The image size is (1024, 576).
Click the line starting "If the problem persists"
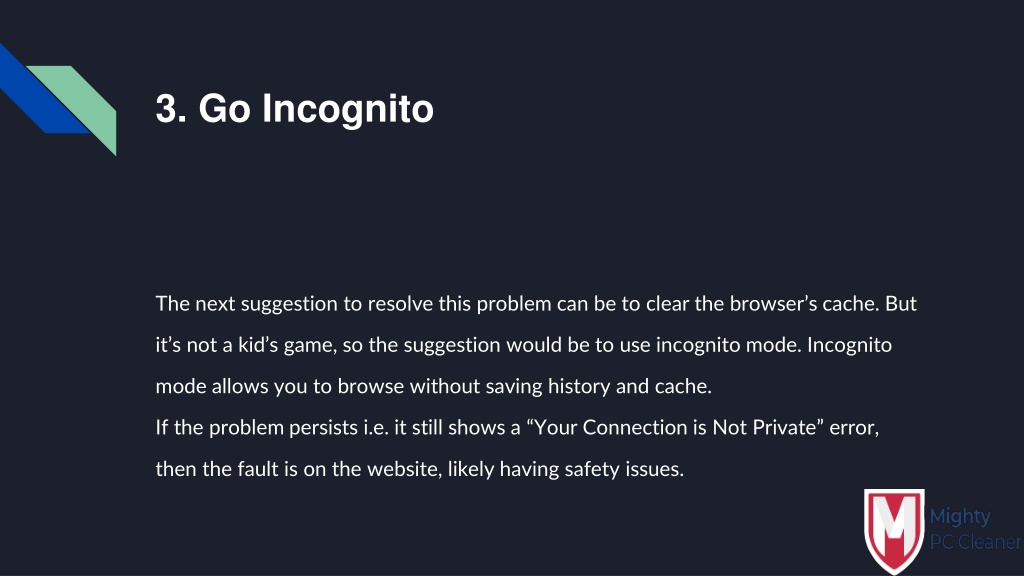(x=517, y=427)
